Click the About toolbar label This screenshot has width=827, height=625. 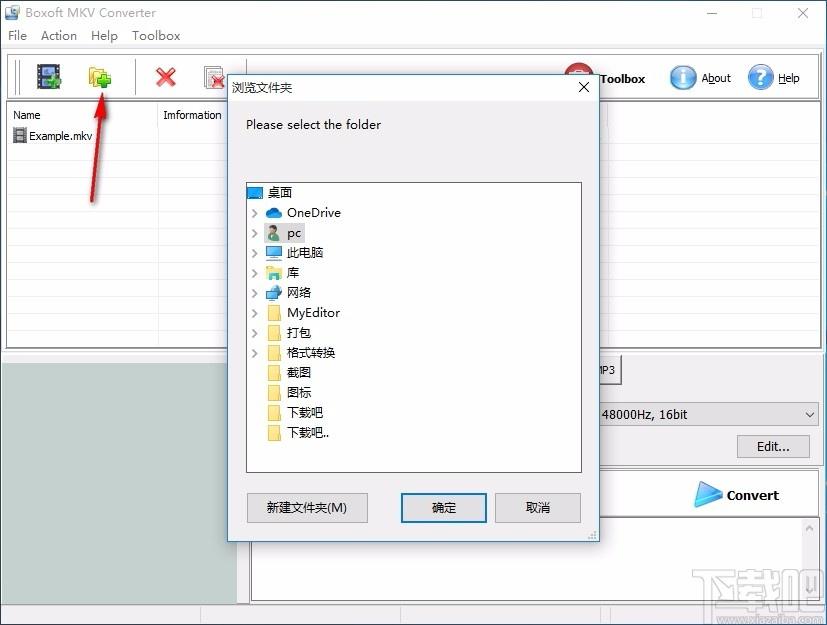(x=716, y=78)
